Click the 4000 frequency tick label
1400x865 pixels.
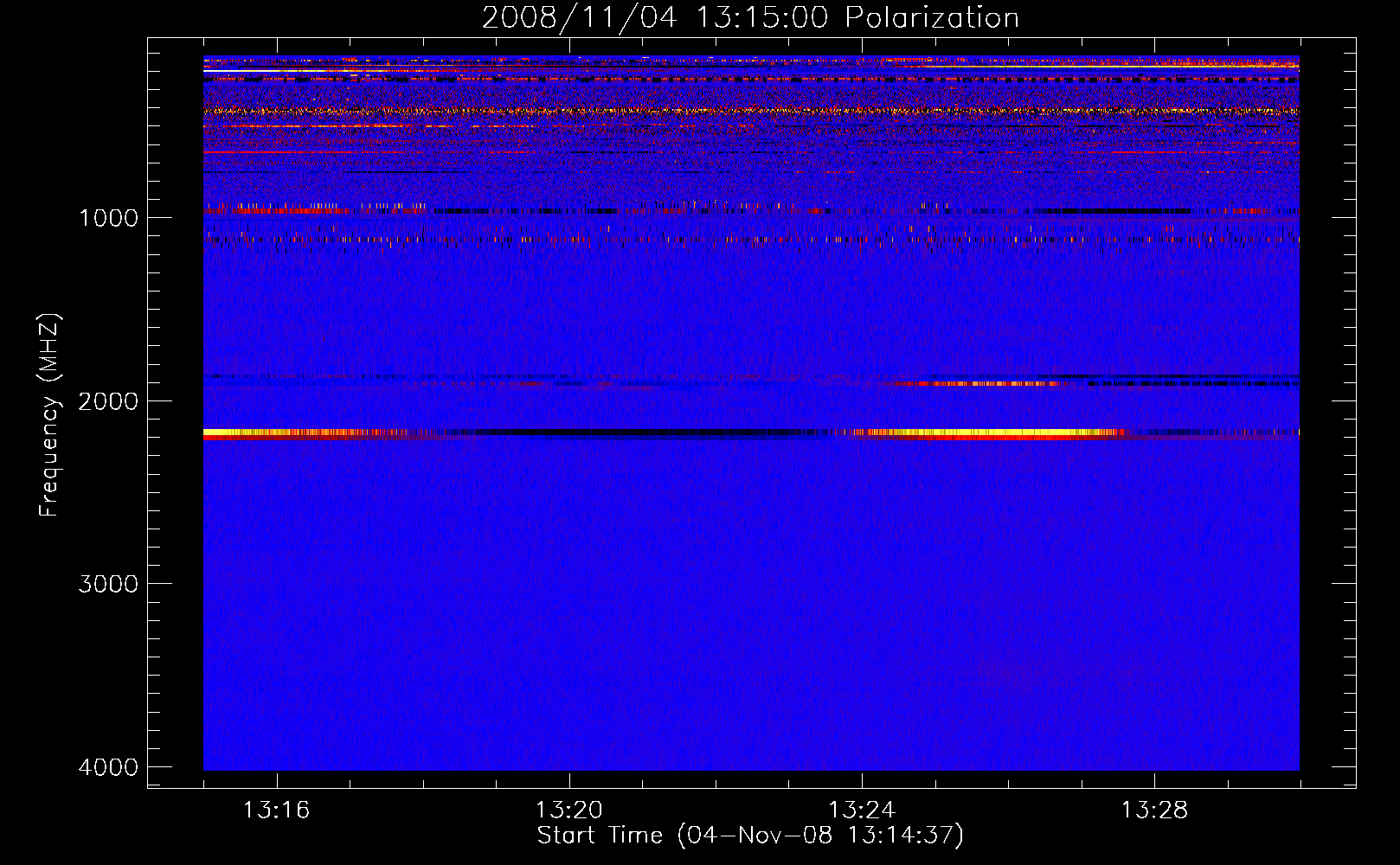click(108, 767)
